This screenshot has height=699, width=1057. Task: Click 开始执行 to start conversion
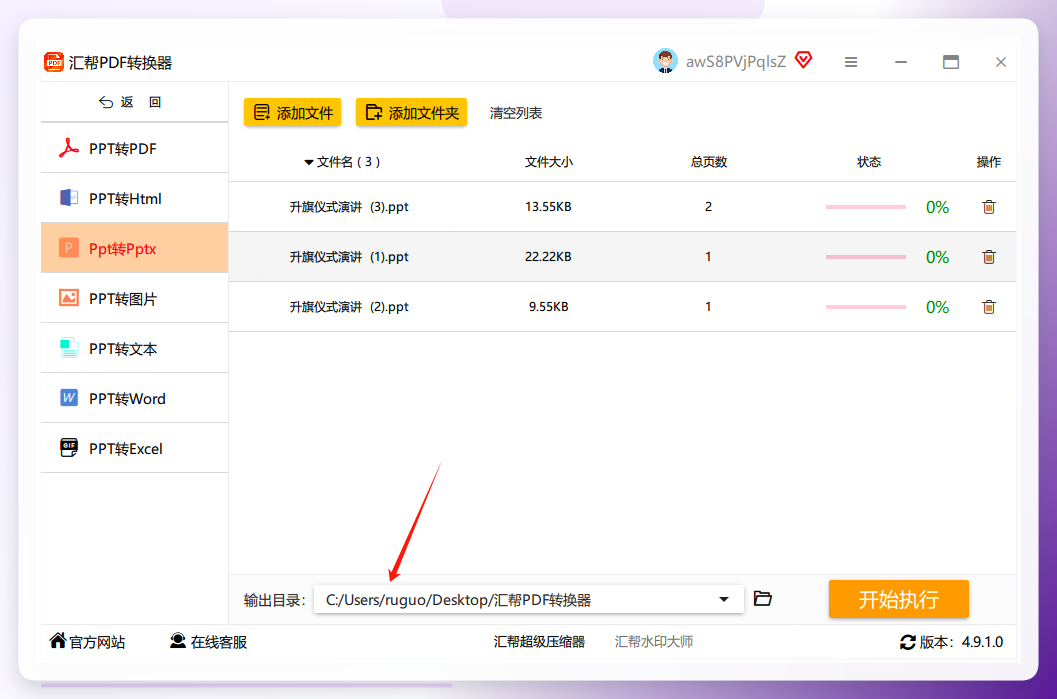[899, 599]
